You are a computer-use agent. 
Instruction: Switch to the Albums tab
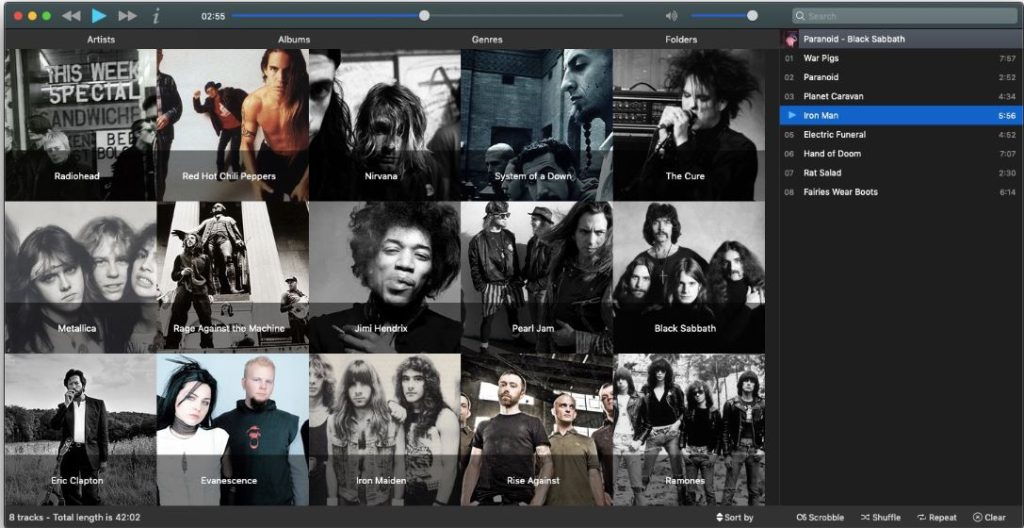point(294,39)
